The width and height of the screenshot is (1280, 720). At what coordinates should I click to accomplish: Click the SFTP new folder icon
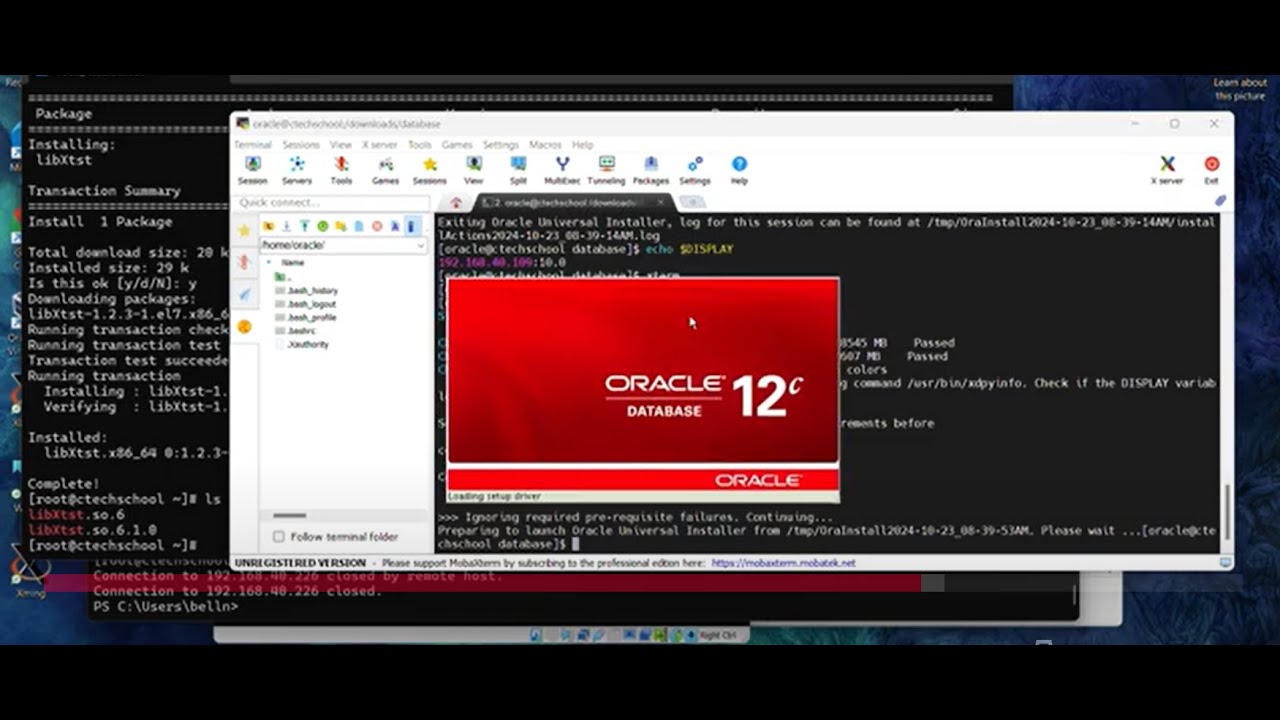pos(341,227)
